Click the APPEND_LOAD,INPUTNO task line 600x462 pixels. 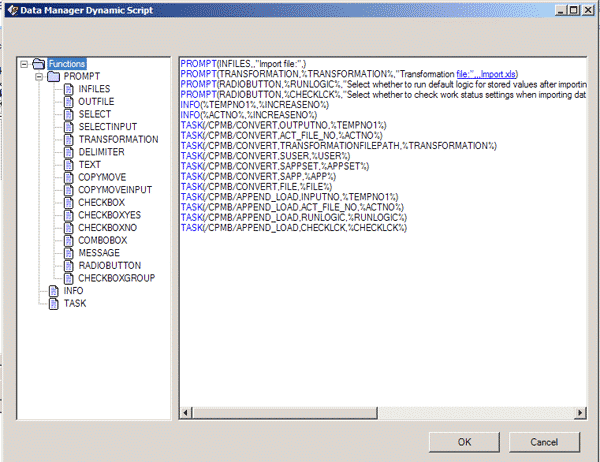click(289, 197)
